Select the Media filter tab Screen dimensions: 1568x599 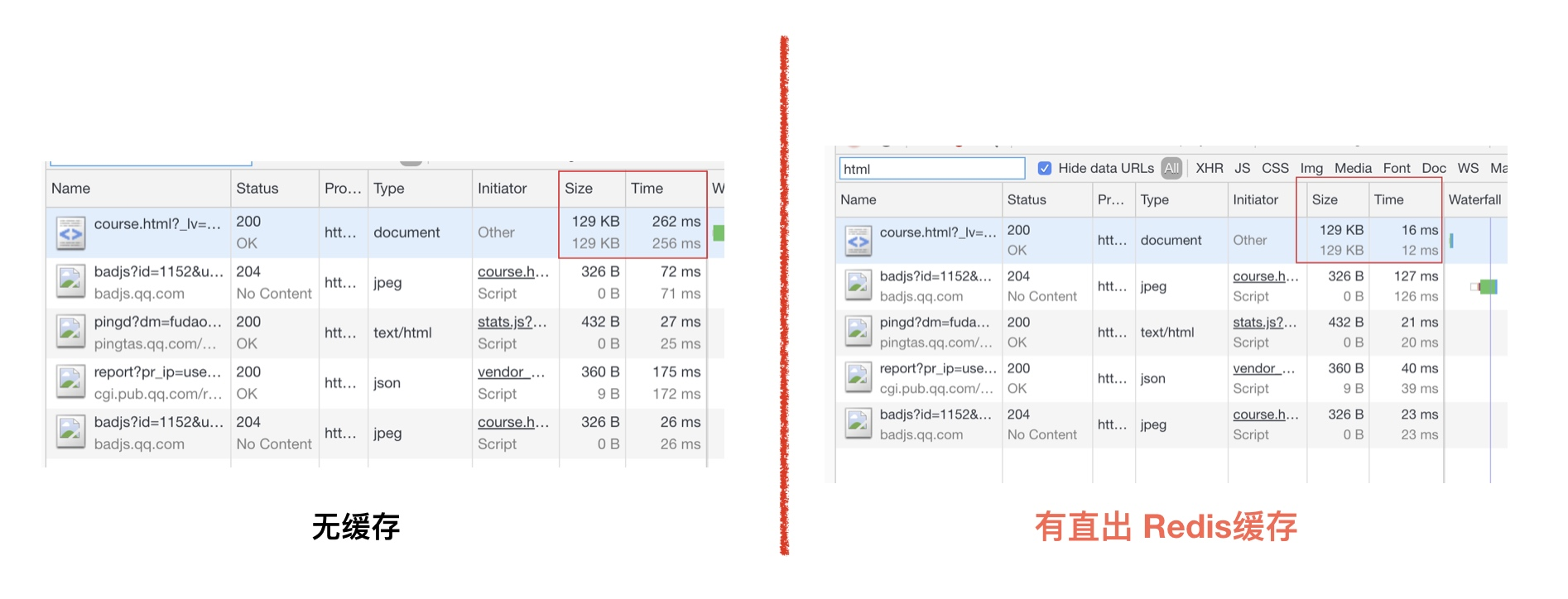(x=1353, y=168)
